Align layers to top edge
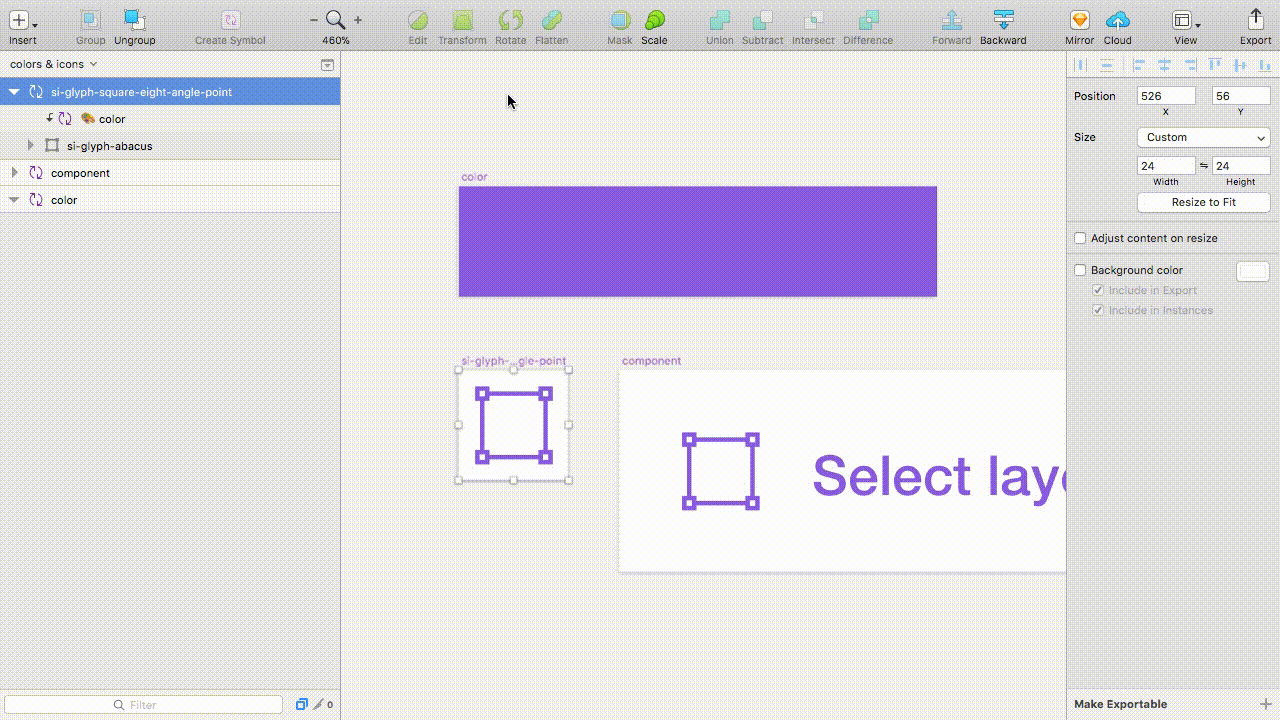This screenshot has height=720, width=1280. 1215,65
